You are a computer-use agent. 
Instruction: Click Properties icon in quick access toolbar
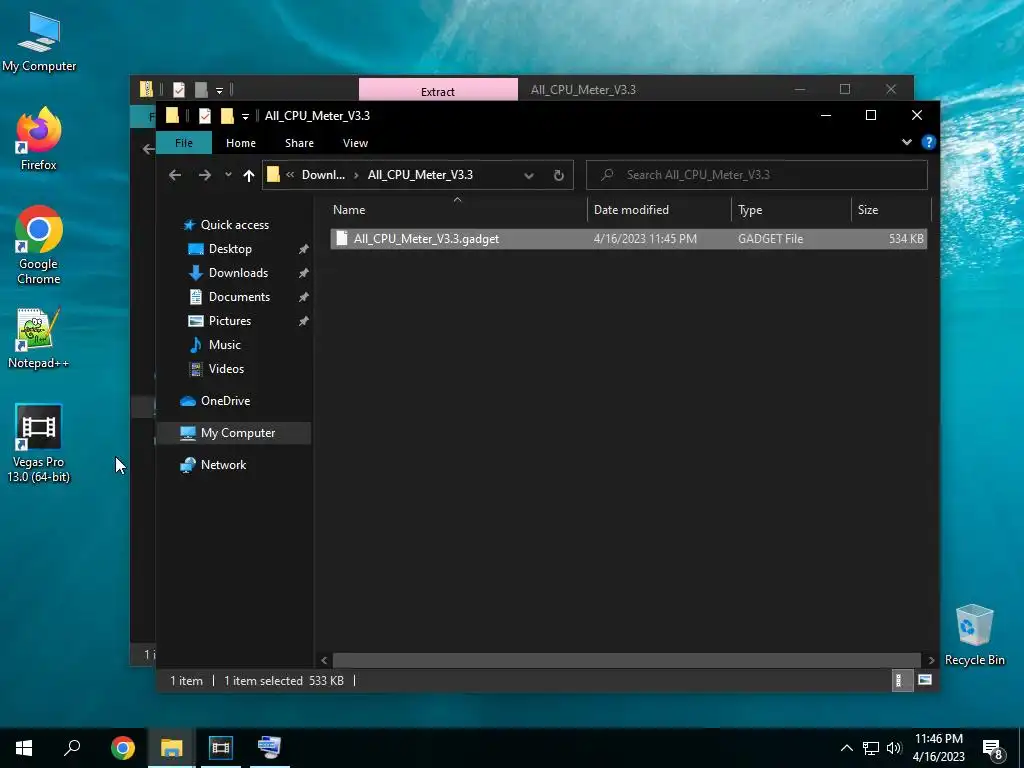204,116
